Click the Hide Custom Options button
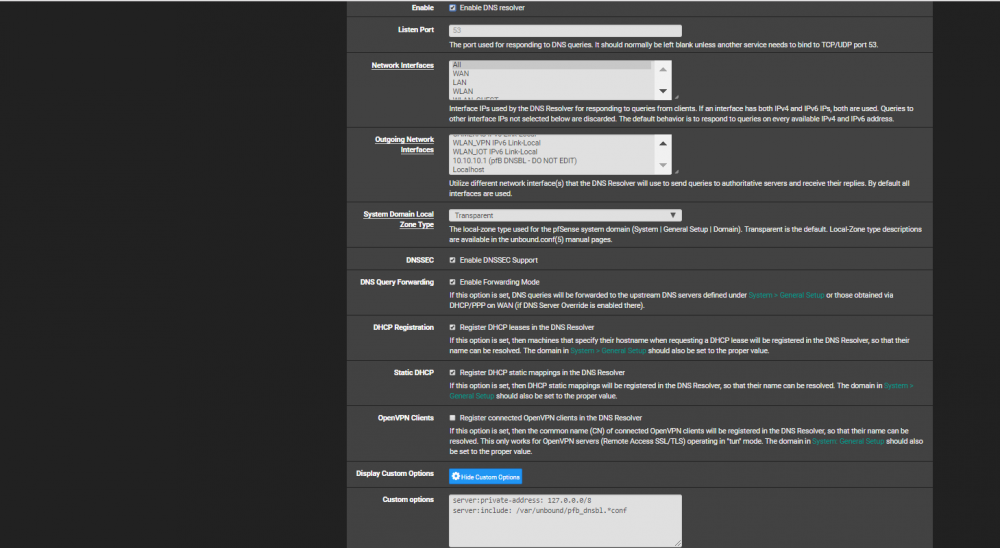The height and width of the screenshot is (548, 1000). point(485,477)
